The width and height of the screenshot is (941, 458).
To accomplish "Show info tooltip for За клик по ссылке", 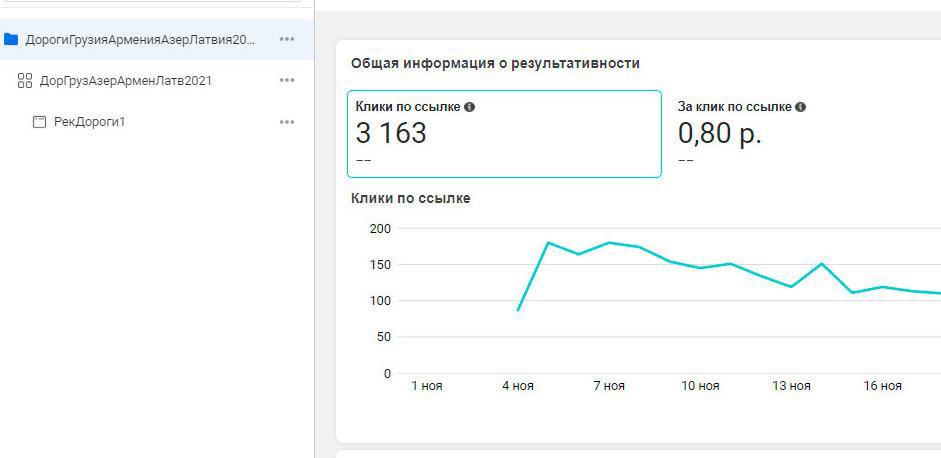I will tap(801, 107).
